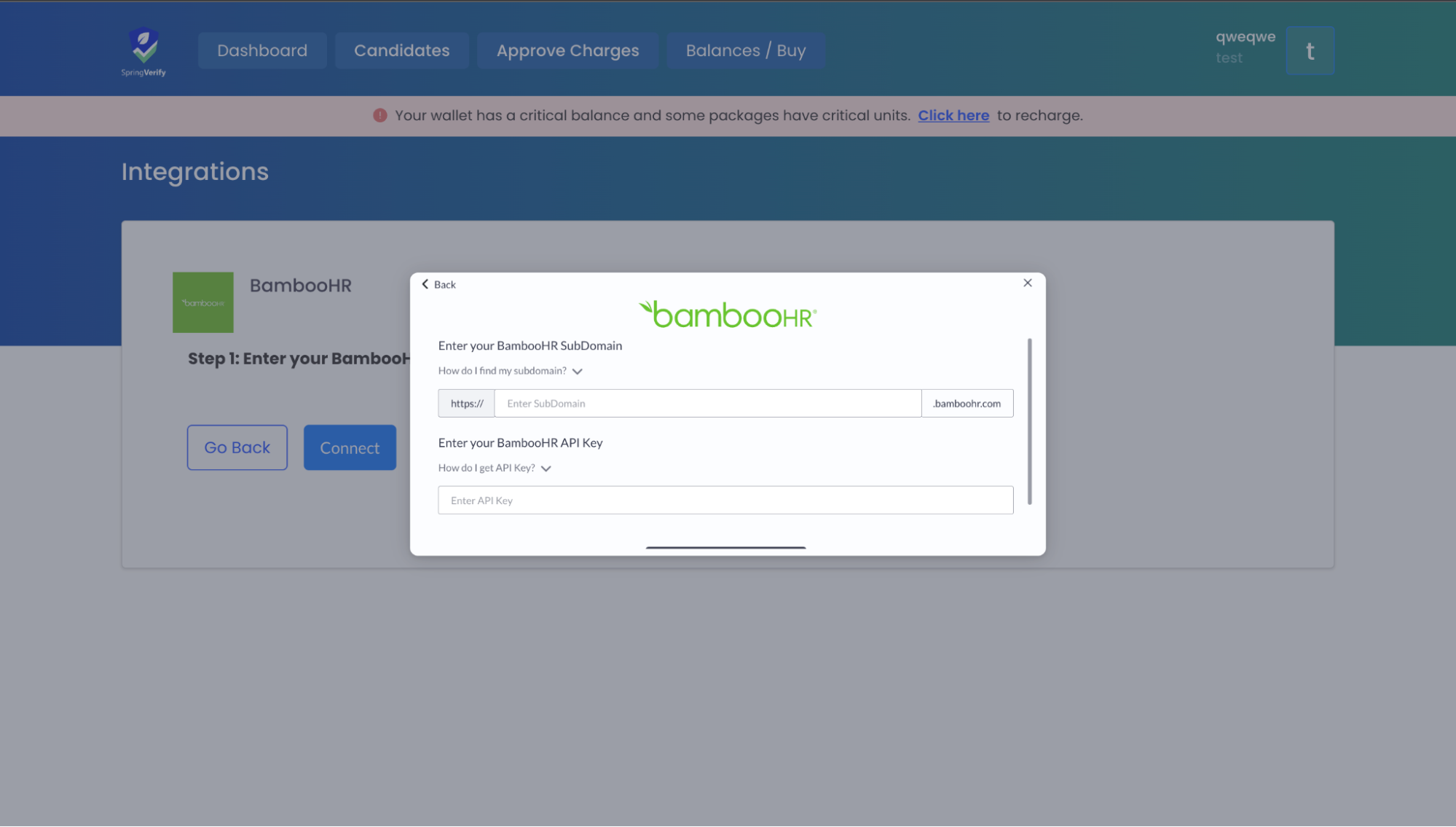Click the Back chevron arrow in dialog
This screenshot has width=1456, height=827.
[425, 284]
